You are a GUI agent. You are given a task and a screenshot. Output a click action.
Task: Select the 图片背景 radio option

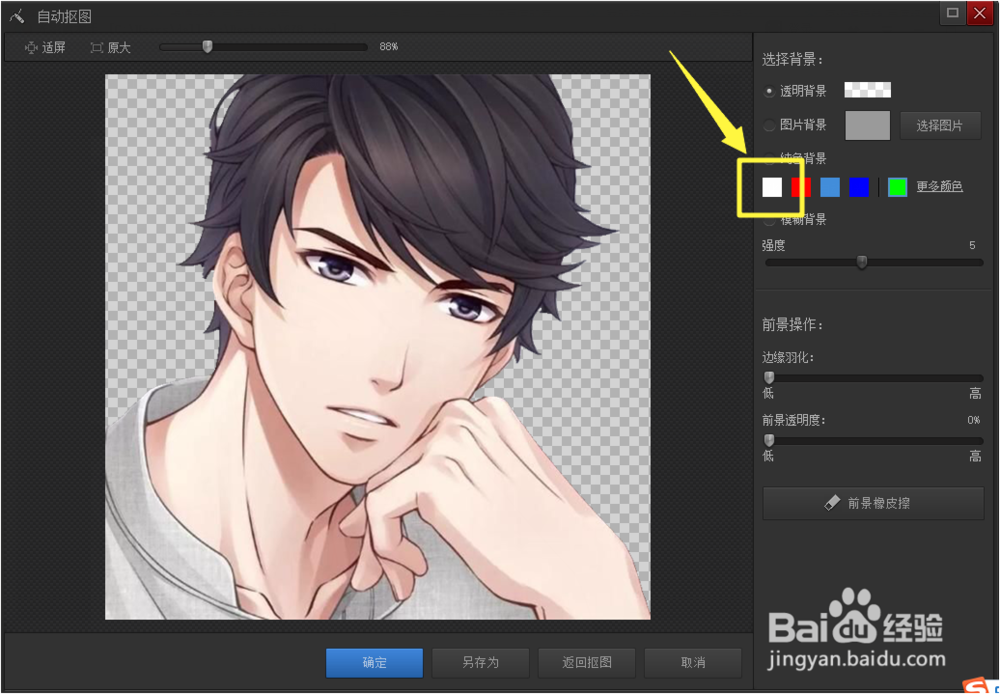(x=770, y=125)
